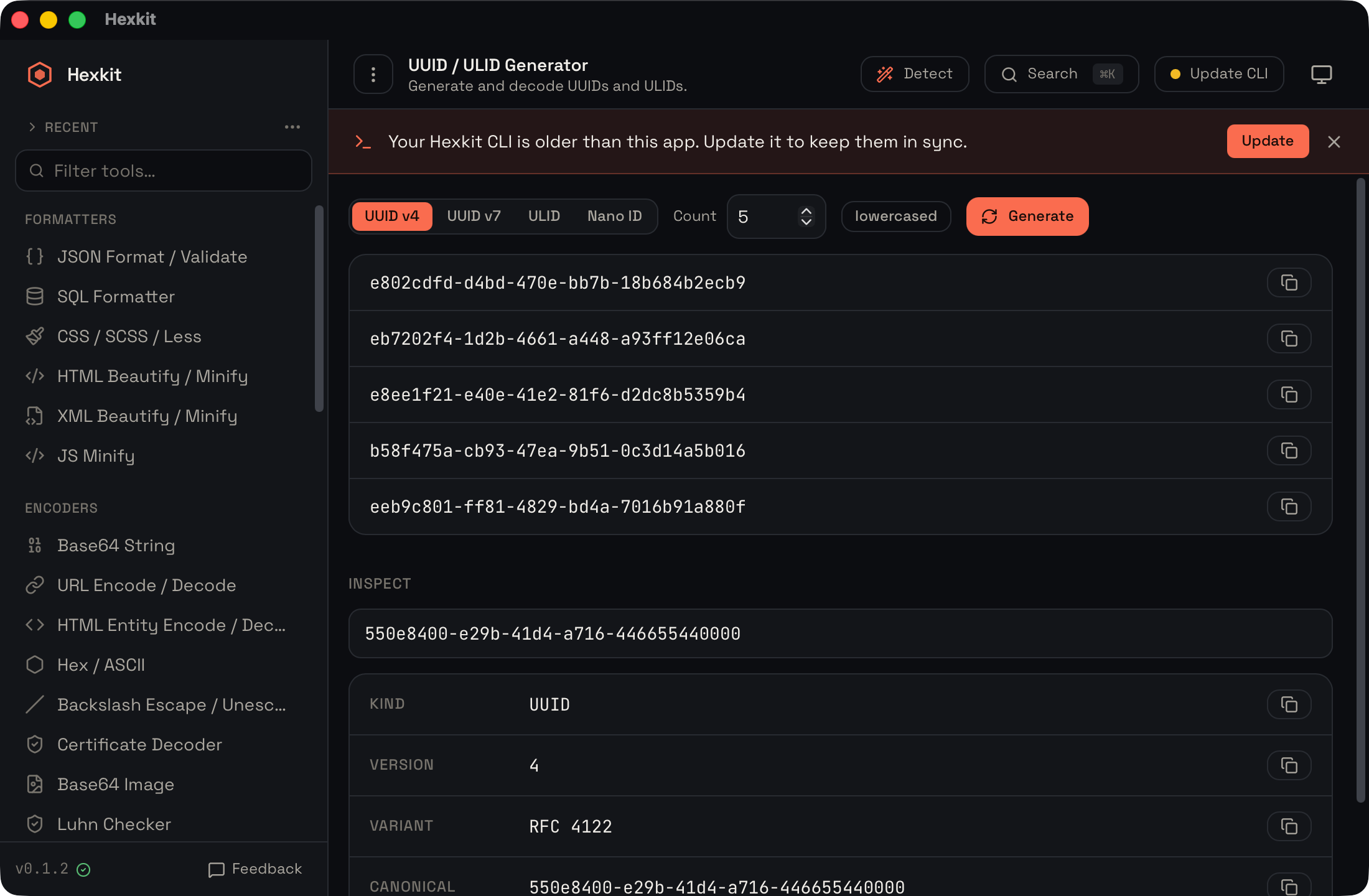The image size is (1369, 896).
Task: Click the main content vertical scrollbar
Action: [x=1360, y=490]
